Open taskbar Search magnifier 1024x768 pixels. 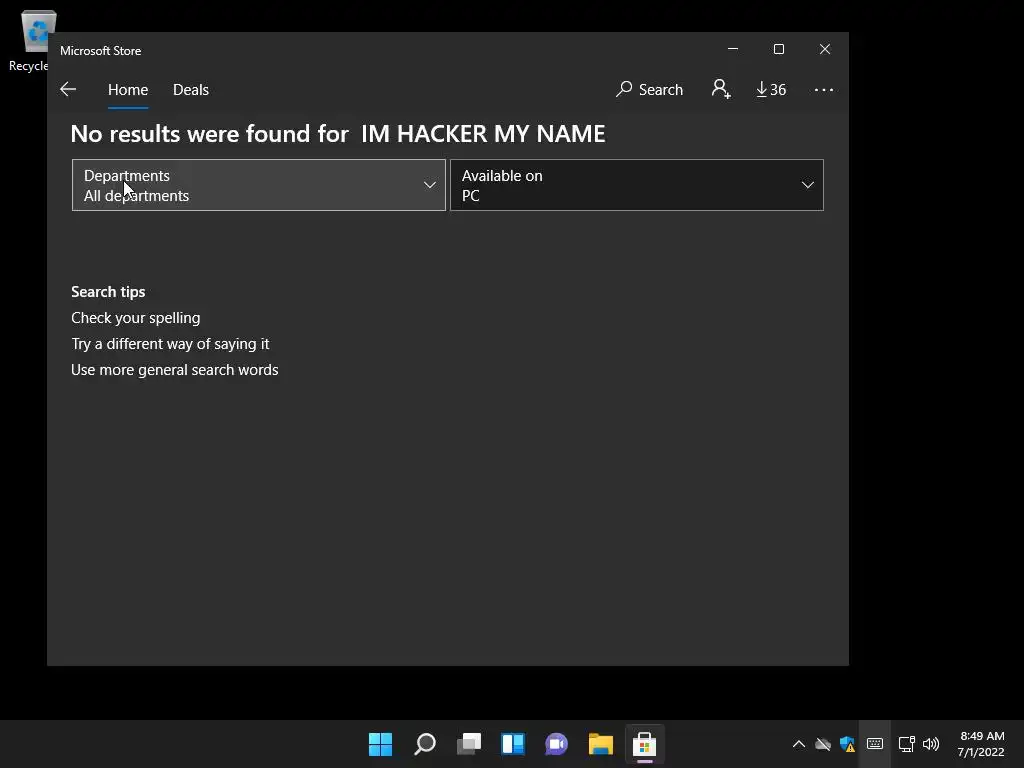424,744
